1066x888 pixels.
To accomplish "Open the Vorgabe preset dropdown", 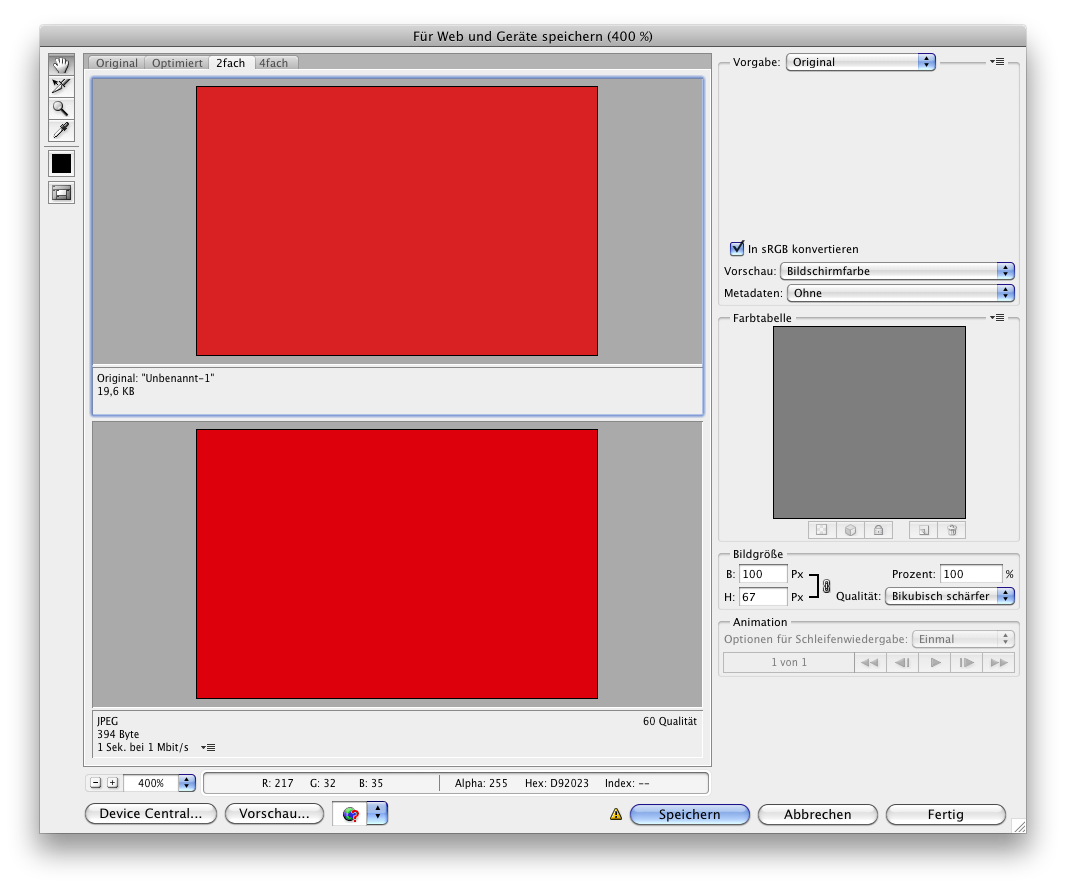I will pos(861,62).
